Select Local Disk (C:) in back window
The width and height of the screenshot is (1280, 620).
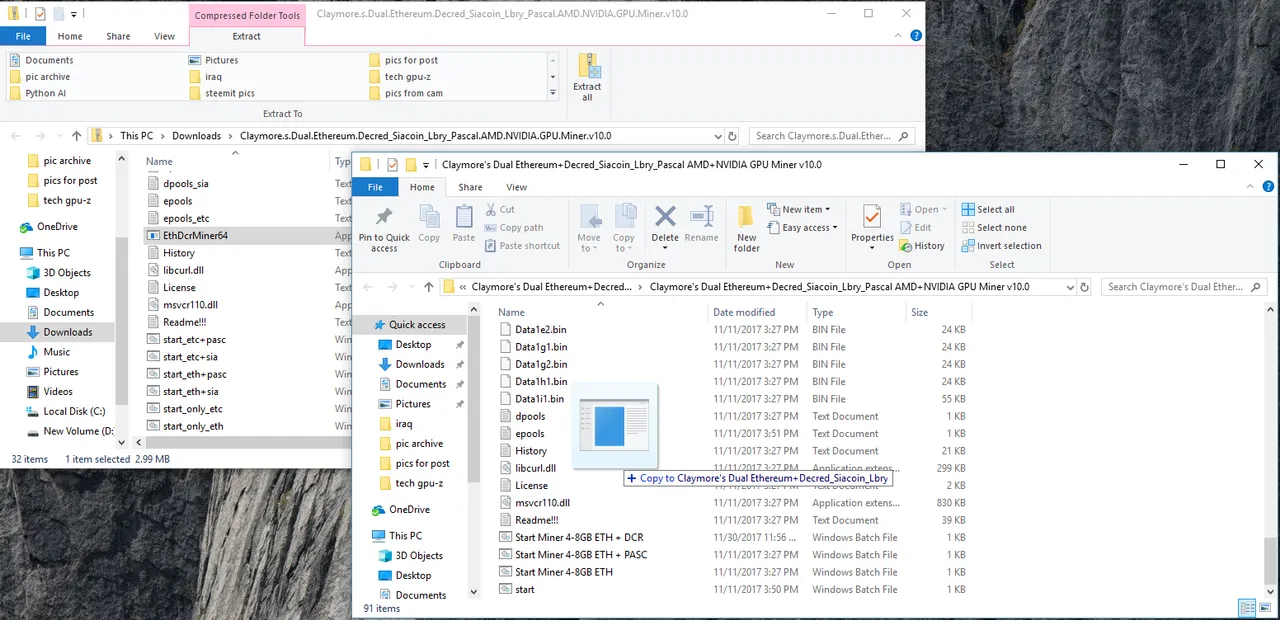point(74,411)
